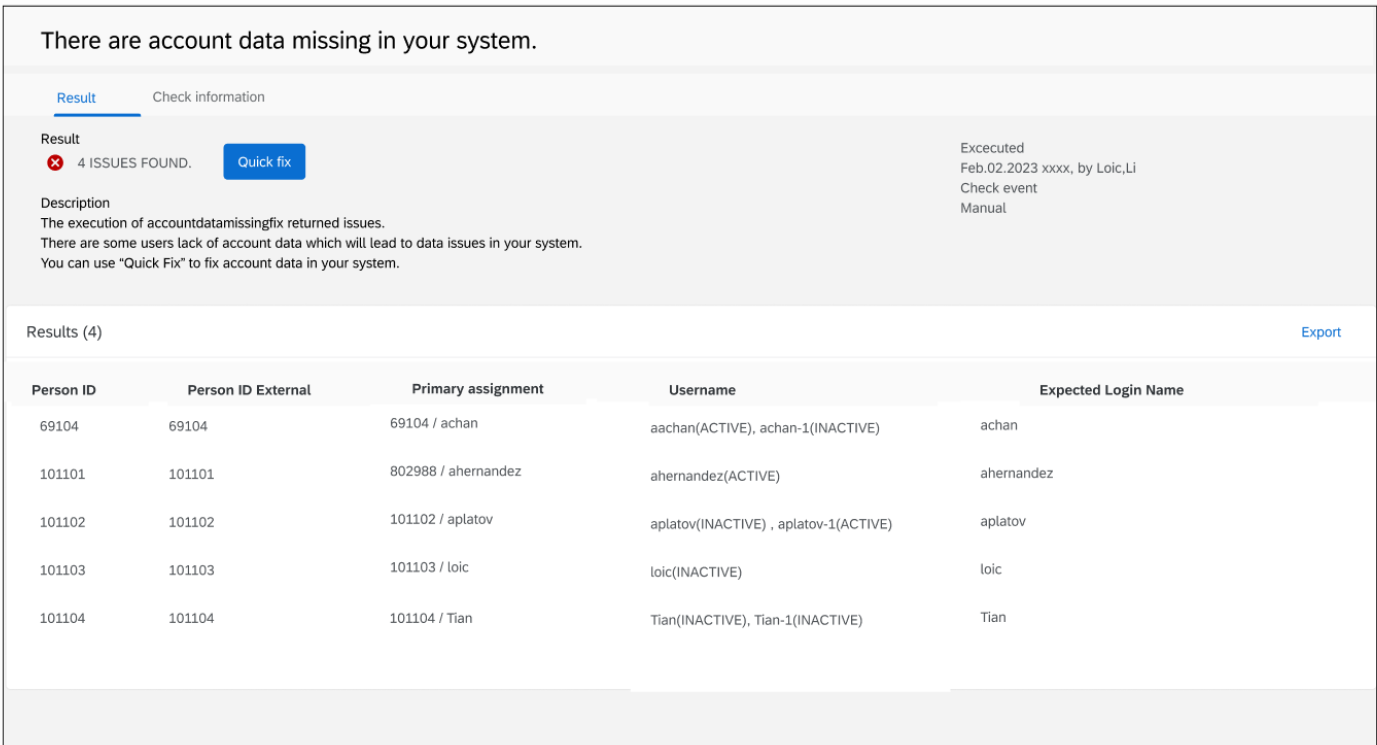Click username 'Tian(INACTIVE), Tian-1(INACTIVE)'

click(x=756, y=620)
